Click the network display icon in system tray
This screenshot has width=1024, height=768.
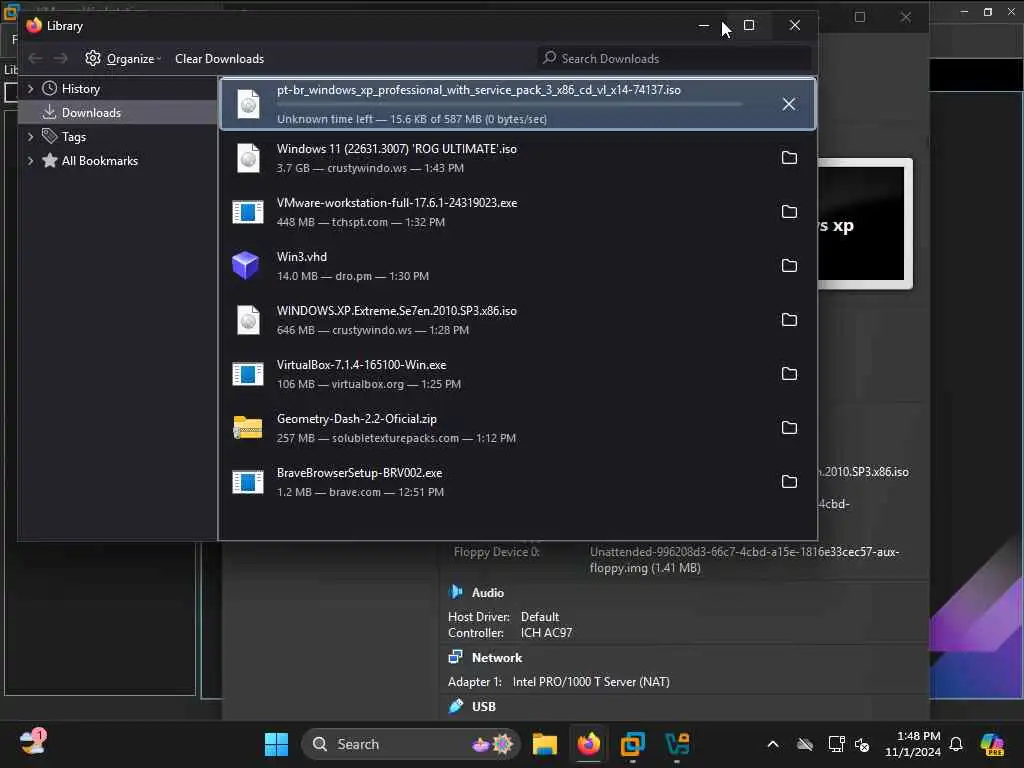(836, 744)
